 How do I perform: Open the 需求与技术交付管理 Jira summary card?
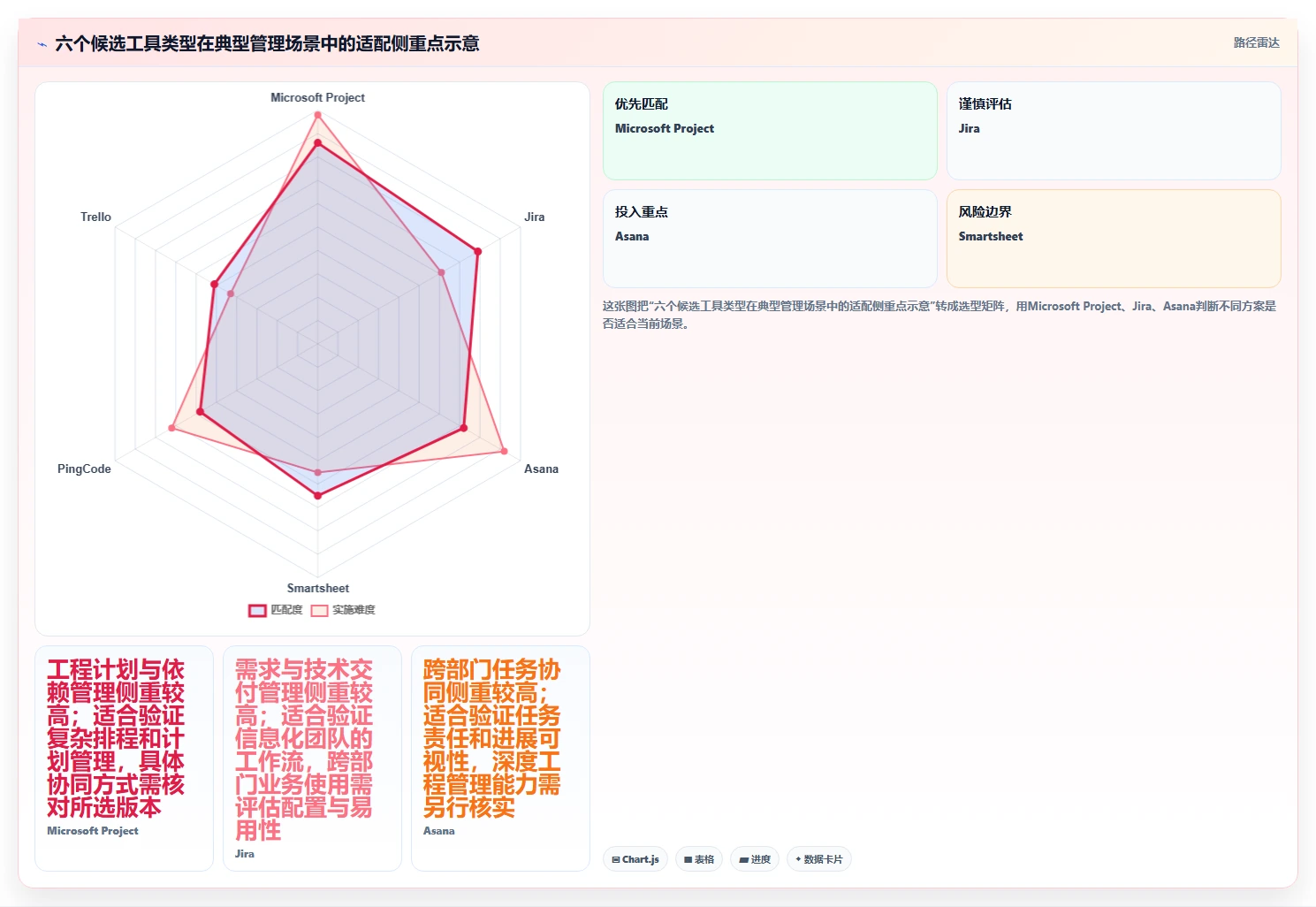(x=312, y=758)
